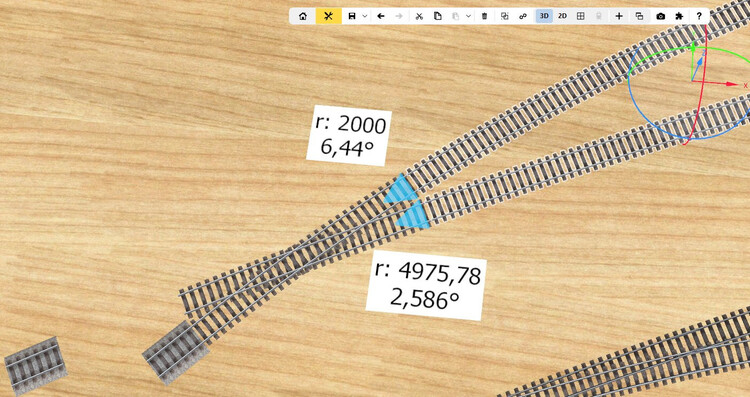Click the group objects icon
The image size is (750, 397).
pyautogui.click(x=504, y=16)
